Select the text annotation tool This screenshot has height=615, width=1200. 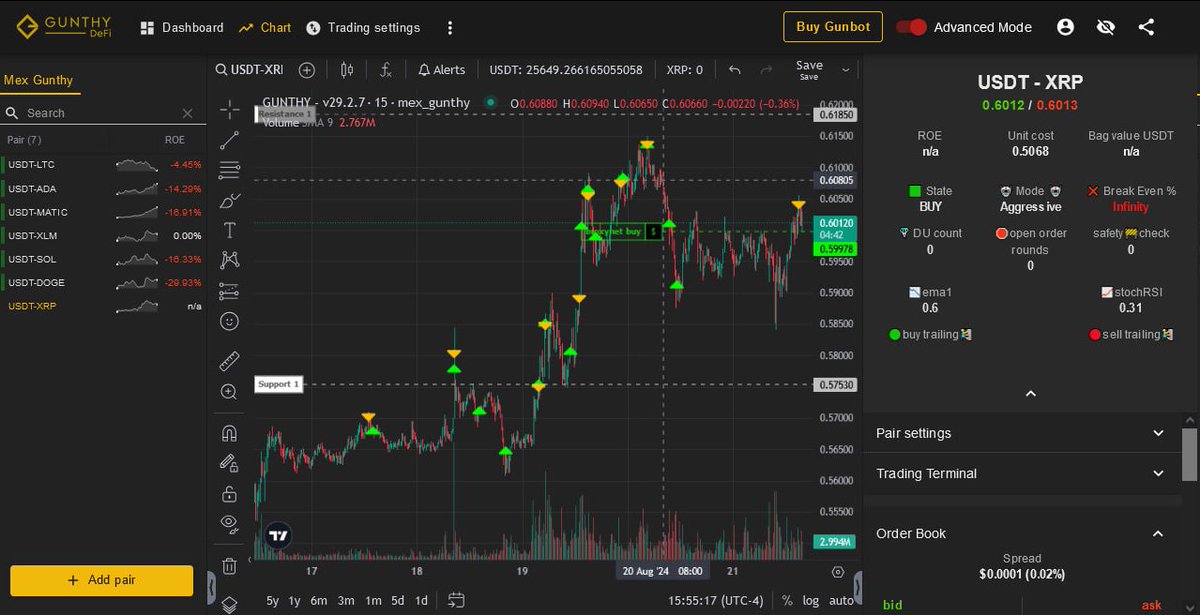tap(229, 230)
